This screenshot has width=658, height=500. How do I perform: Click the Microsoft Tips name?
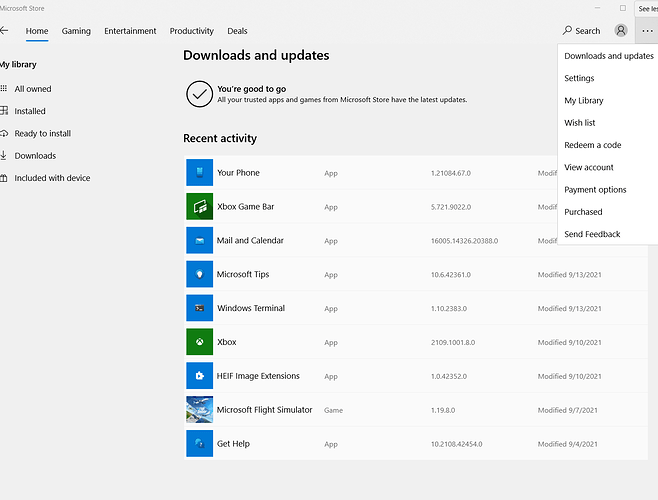coord(243,274)
